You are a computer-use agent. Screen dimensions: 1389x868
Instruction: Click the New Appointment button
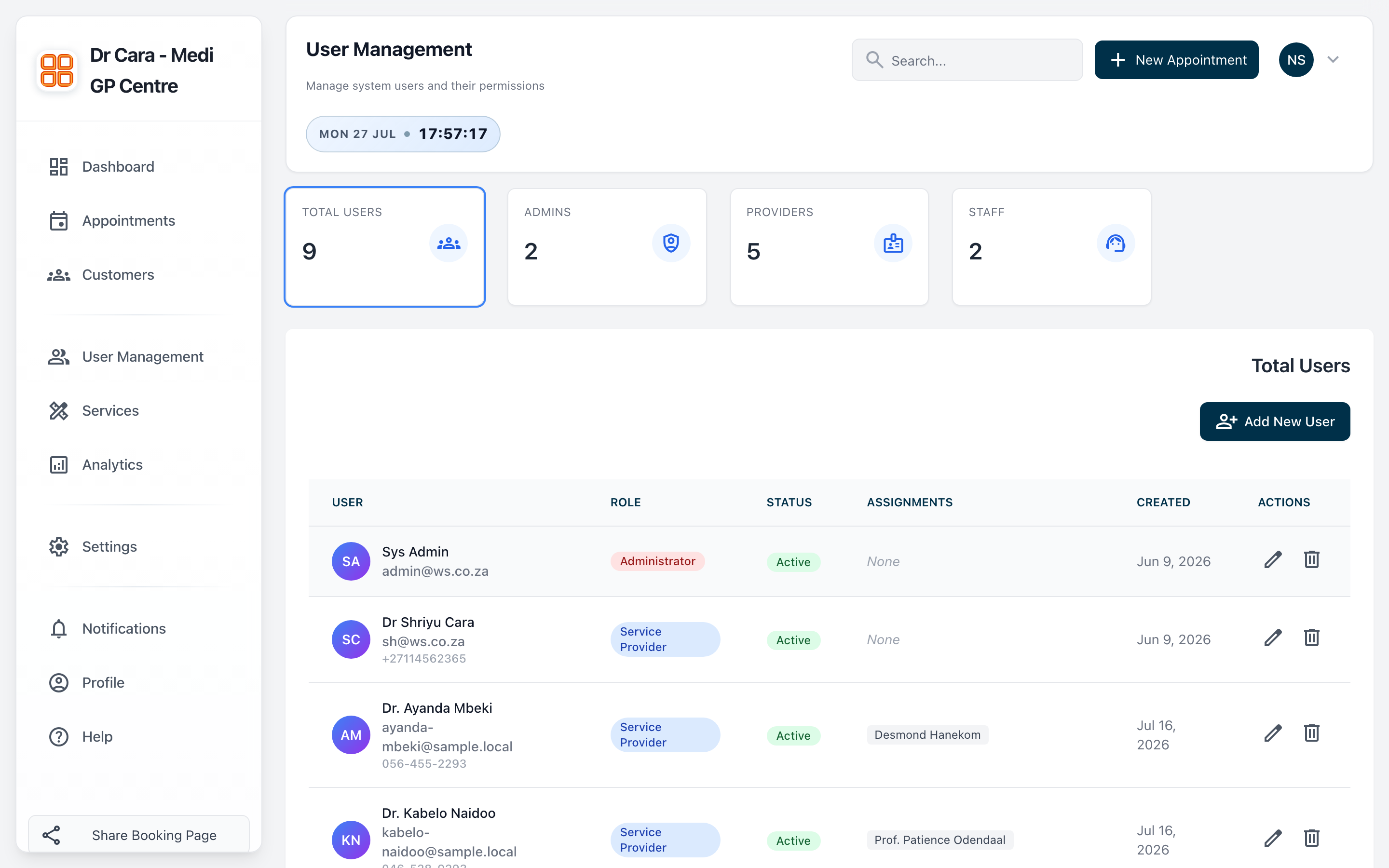pyautogui.click(x=1176, y=60)
